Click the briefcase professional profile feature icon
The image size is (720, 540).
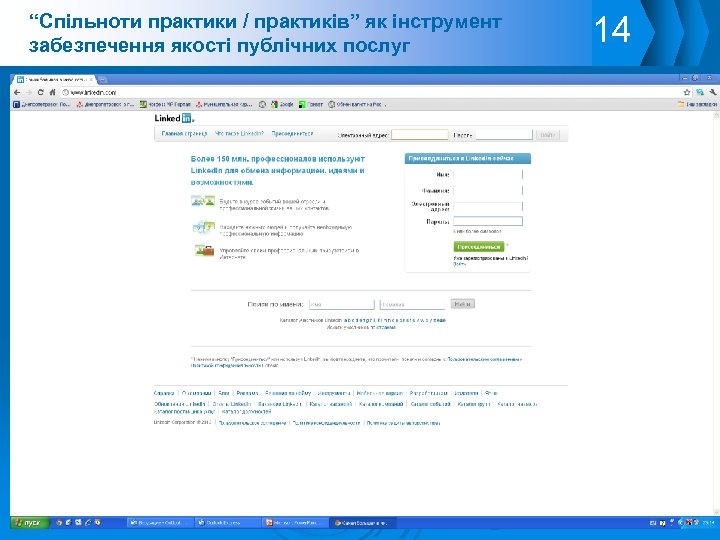tap(204, 250)
